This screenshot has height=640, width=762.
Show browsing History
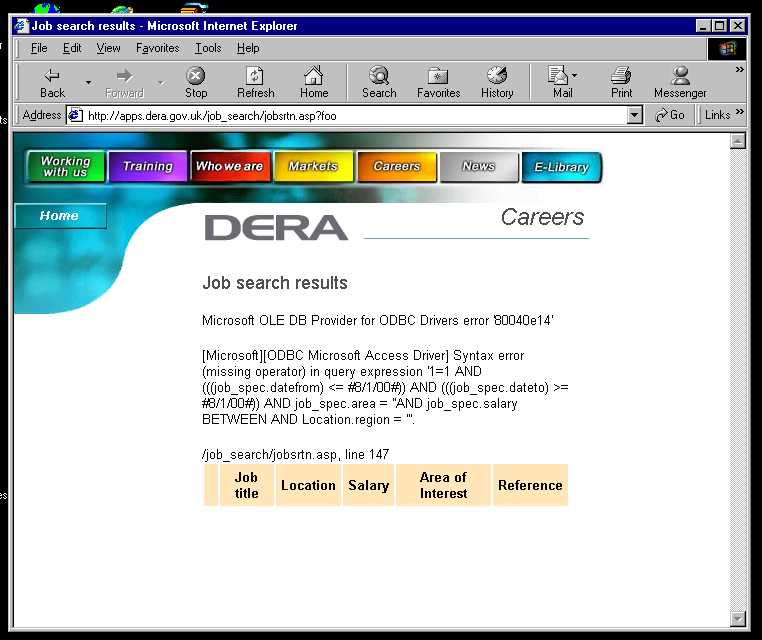(x=497, y=83)
